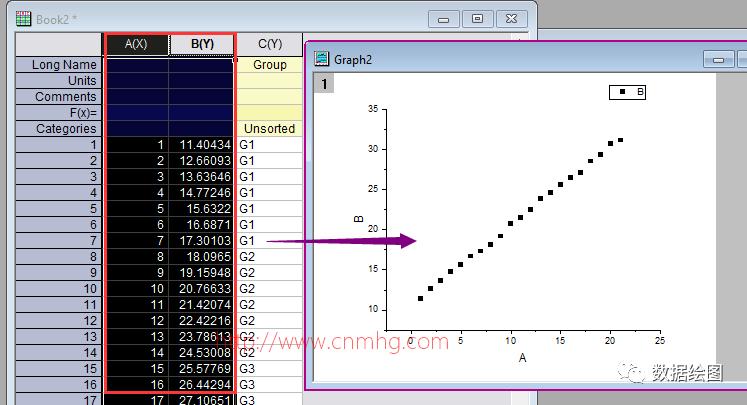
Task: Select column B(Y) header
Action: coord(202,44)
